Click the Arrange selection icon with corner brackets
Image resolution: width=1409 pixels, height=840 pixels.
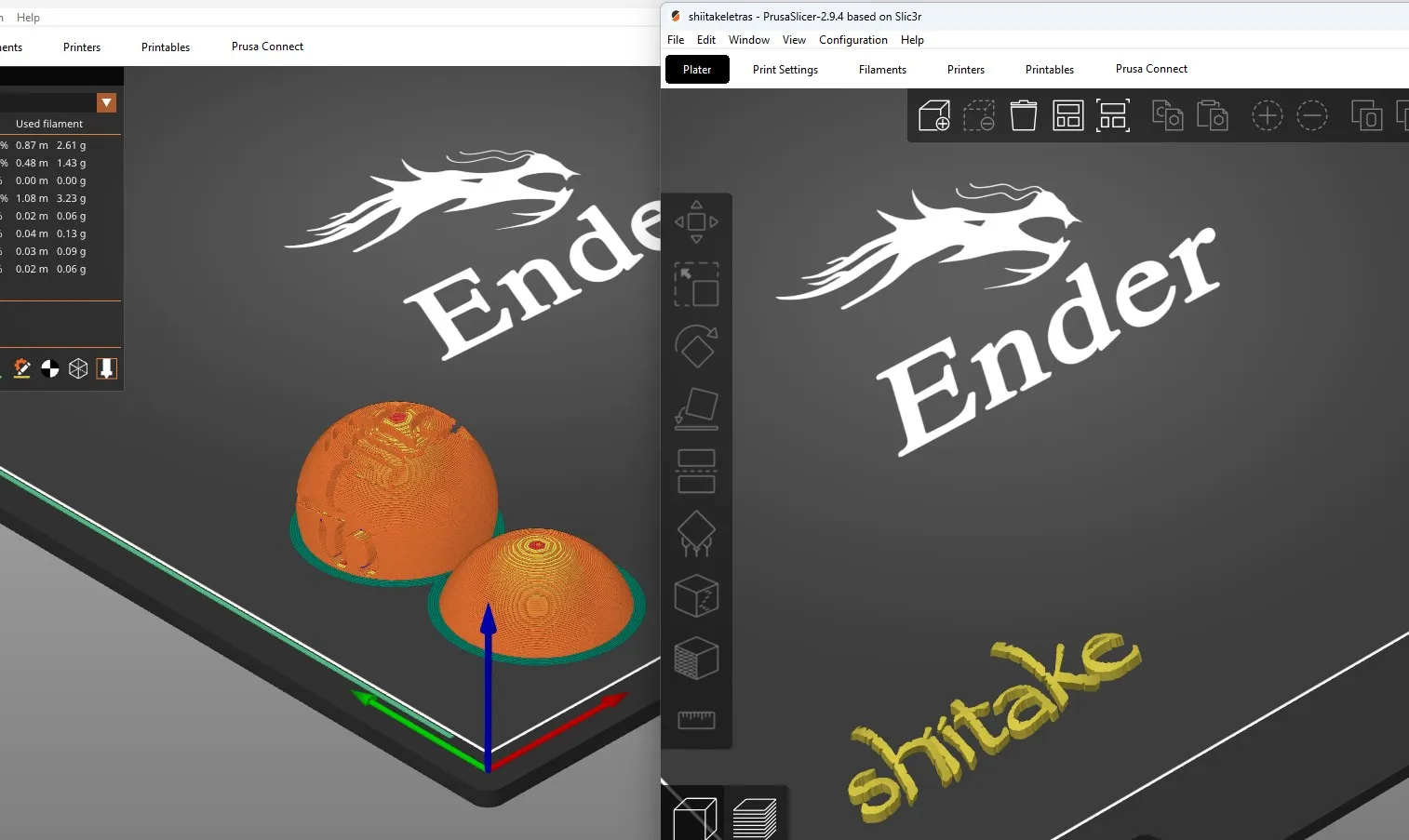click(1113, 115)
